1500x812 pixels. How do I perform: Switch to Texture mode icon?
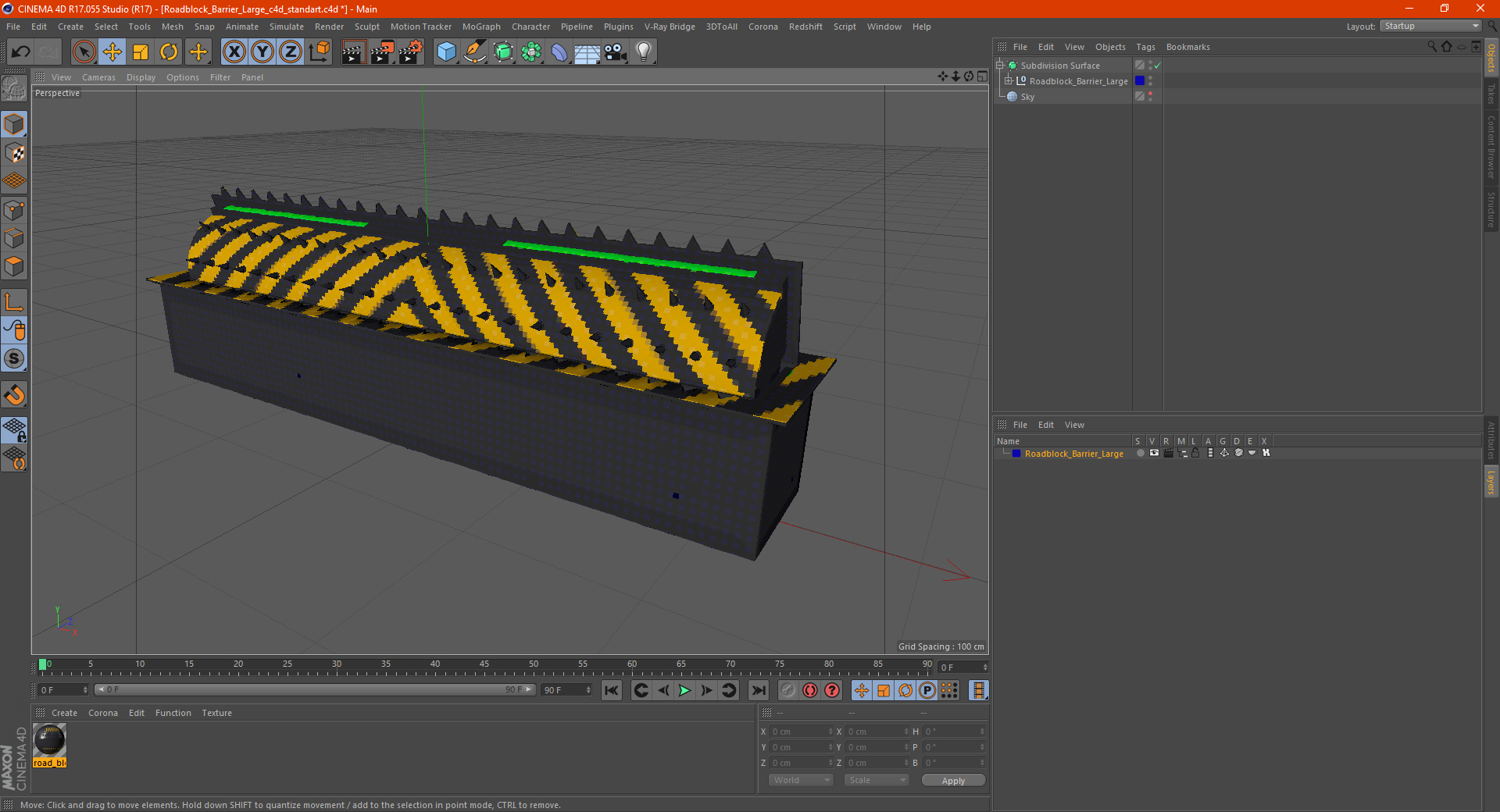[x=15, y=153]
